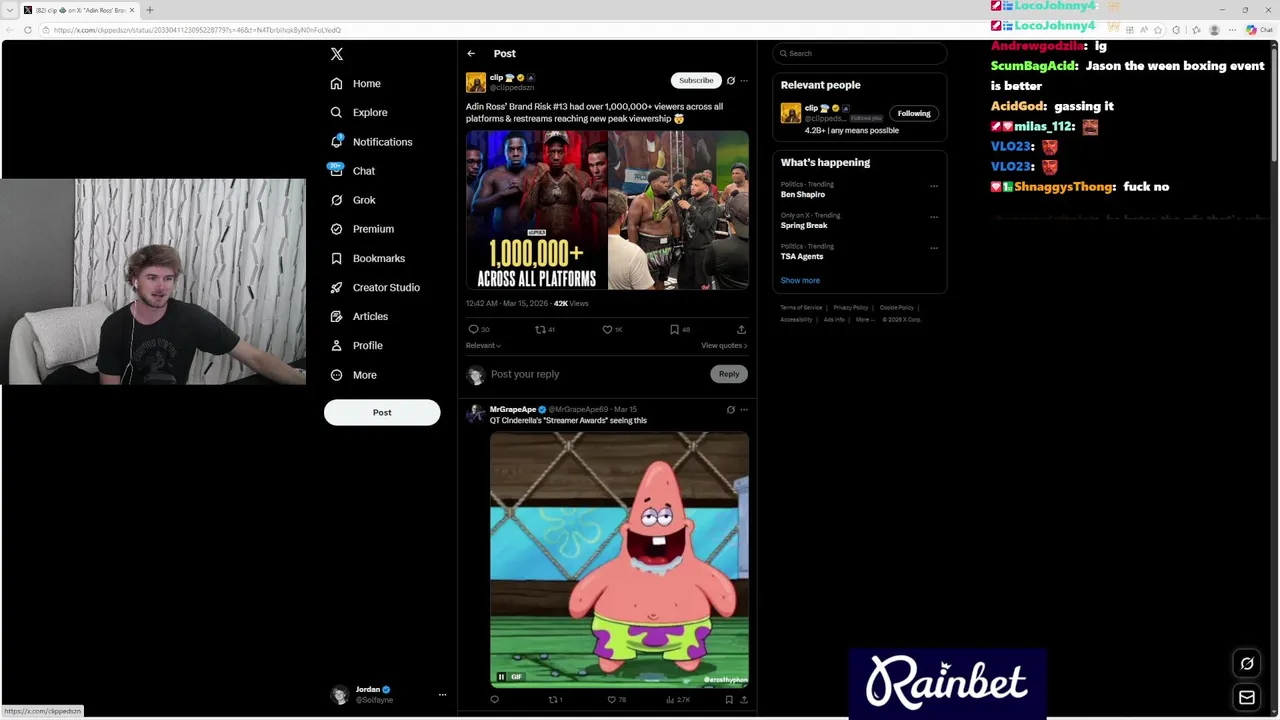Open the clip author avatar on the post
The width and height of the screenshot is (1280, 720).
pos(476,83)
